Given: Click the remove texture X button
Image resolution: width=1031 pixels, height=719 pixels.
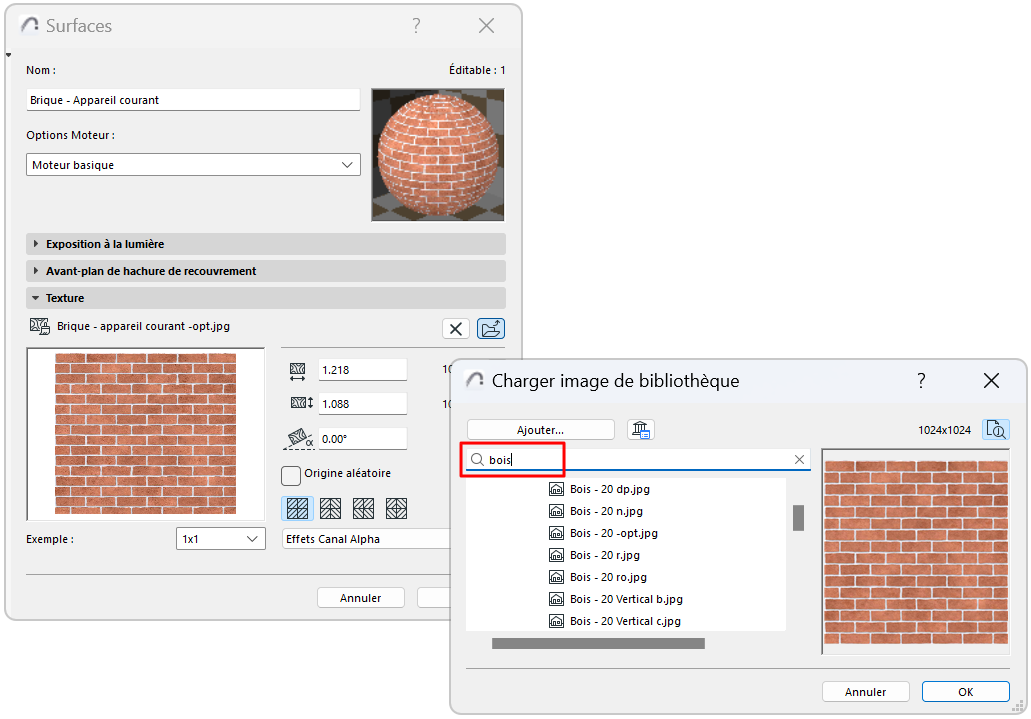Looking at the screenshot, I should point(456,328).
